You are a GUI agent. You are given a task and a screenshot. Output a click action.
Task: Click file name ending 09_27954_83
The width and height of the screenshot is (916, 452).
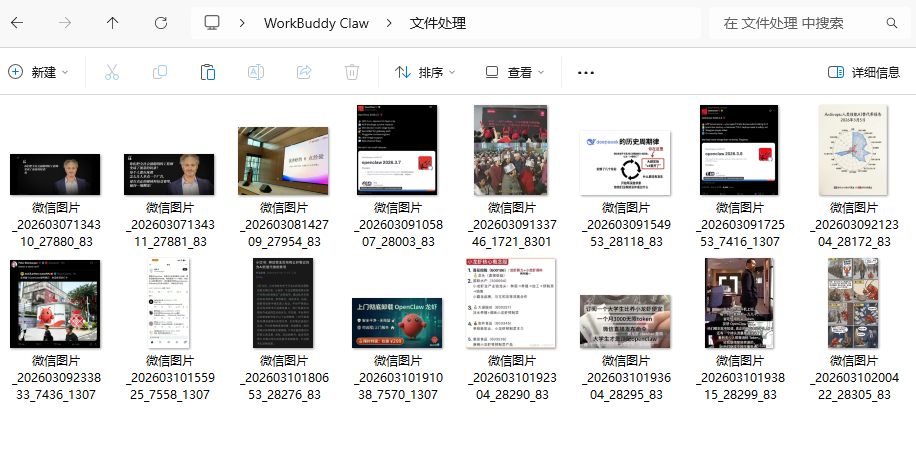coord(283,225)
